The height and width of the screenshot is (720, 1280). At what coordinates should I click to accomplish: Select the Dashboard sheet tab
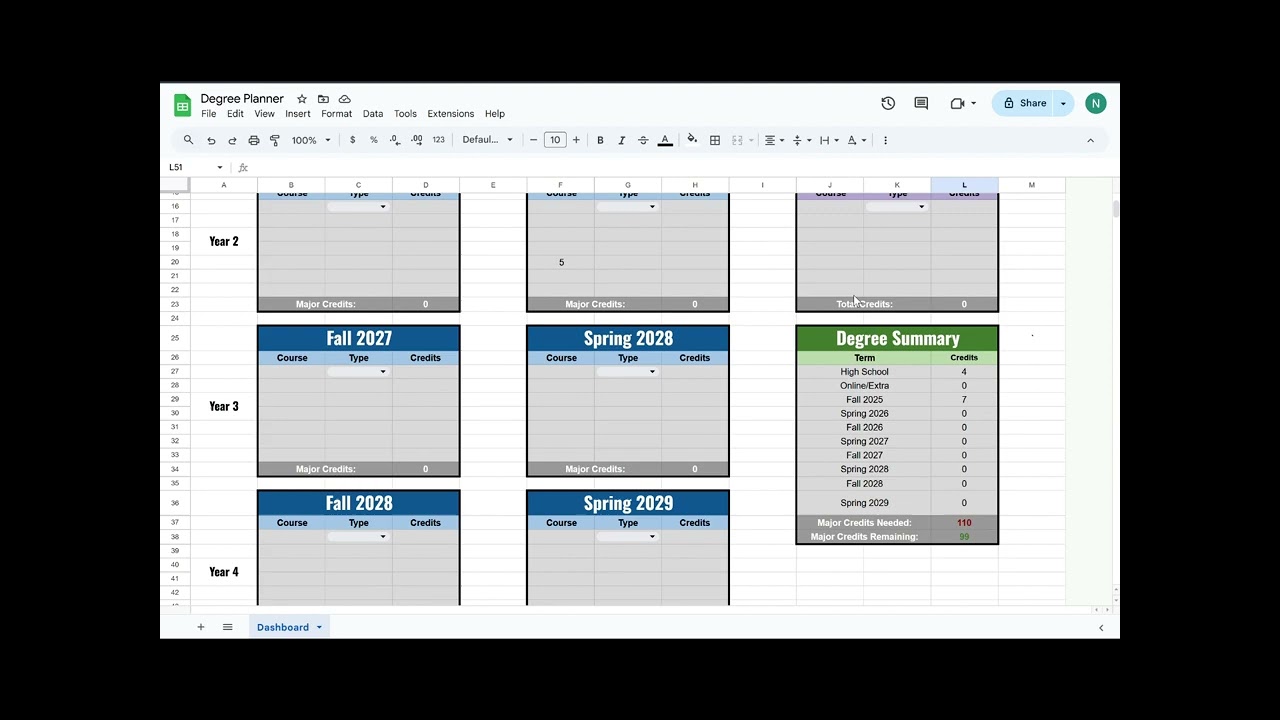[x=283, y=627]
